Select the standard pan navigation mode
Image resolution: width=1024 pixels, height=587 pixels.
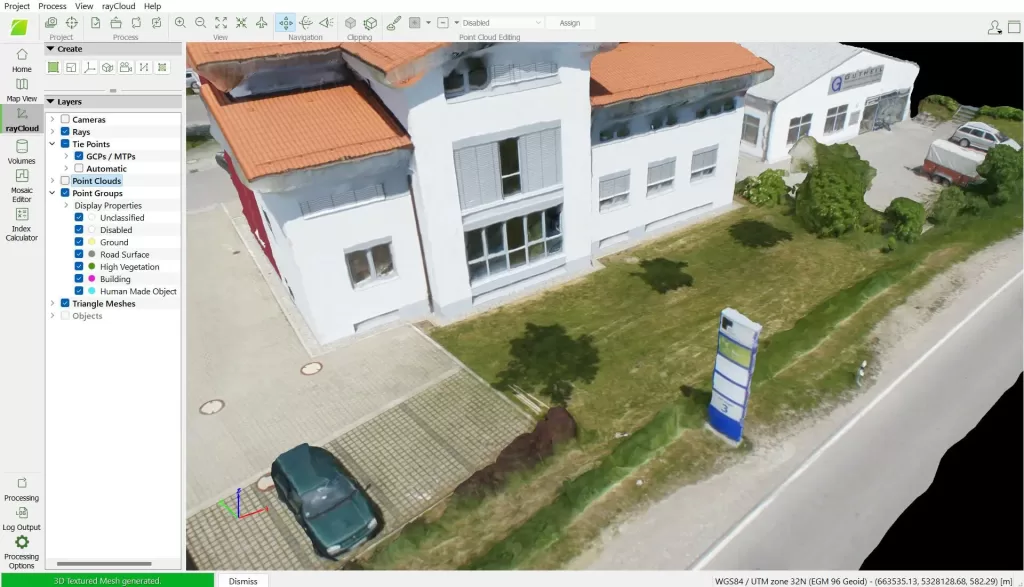click(285, 23)
